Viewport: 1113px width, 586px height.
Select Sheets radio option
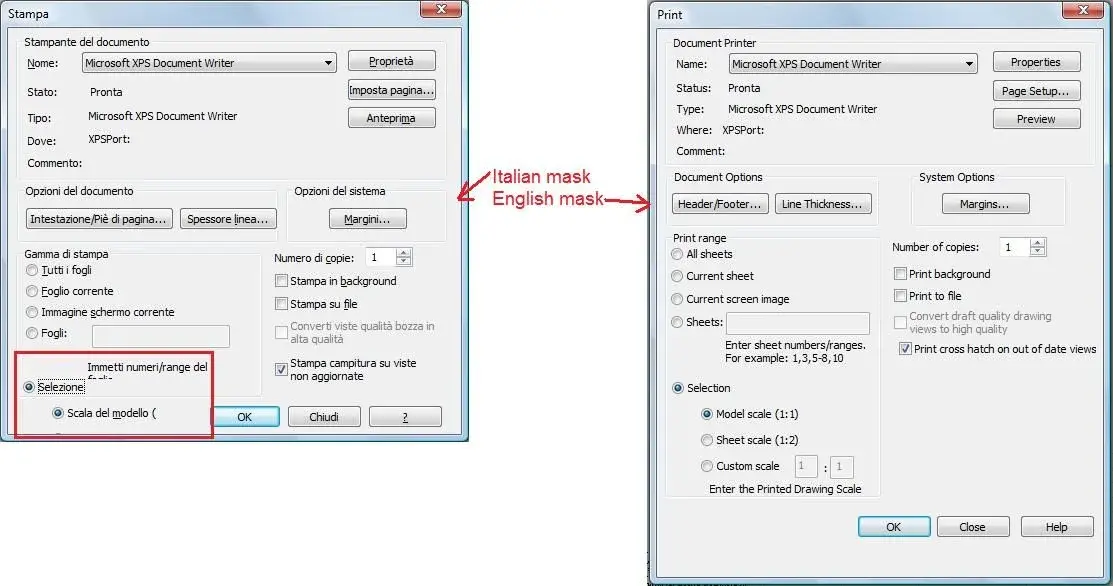(x=677, y=322)
